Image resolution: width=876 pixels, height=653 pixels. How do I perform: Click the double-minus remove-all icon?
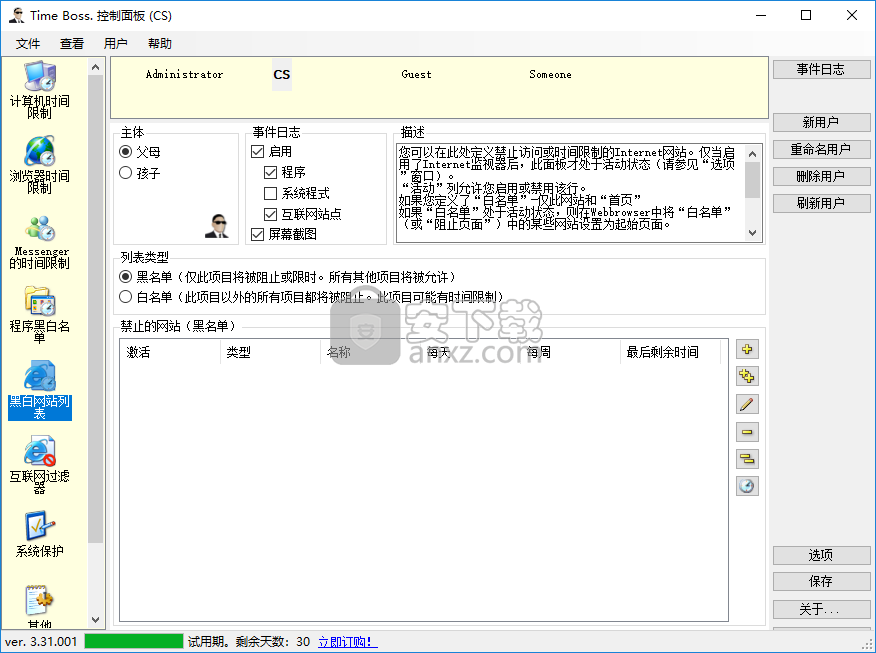(747, 459)
